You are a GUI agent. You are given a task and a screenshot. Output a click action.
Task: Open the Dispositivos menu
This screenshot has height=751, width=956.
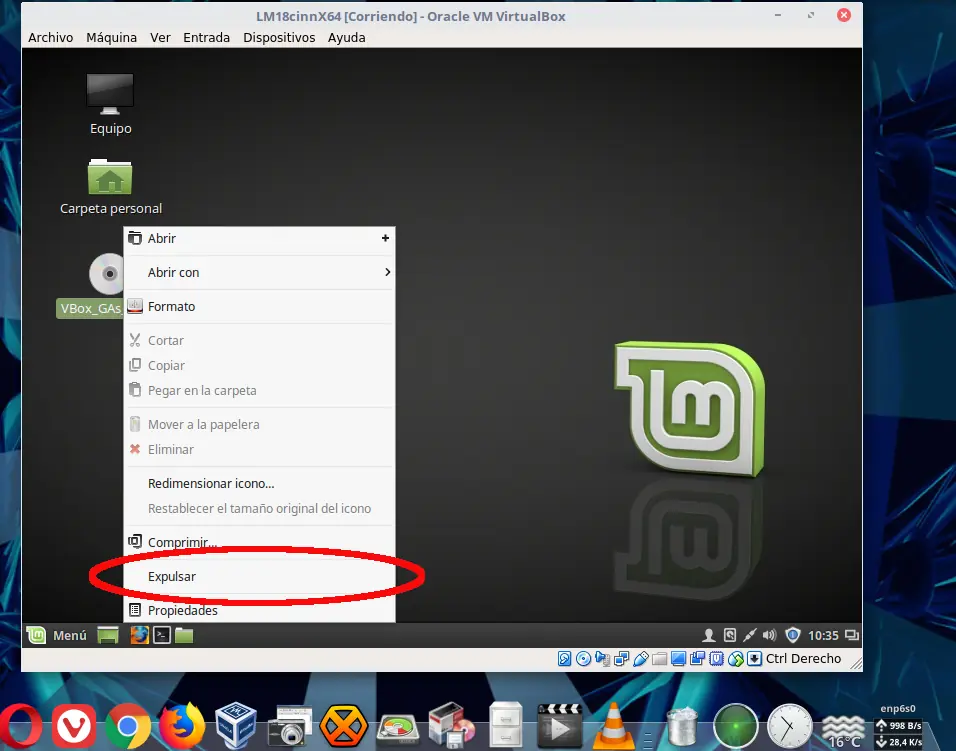[279, 37]
